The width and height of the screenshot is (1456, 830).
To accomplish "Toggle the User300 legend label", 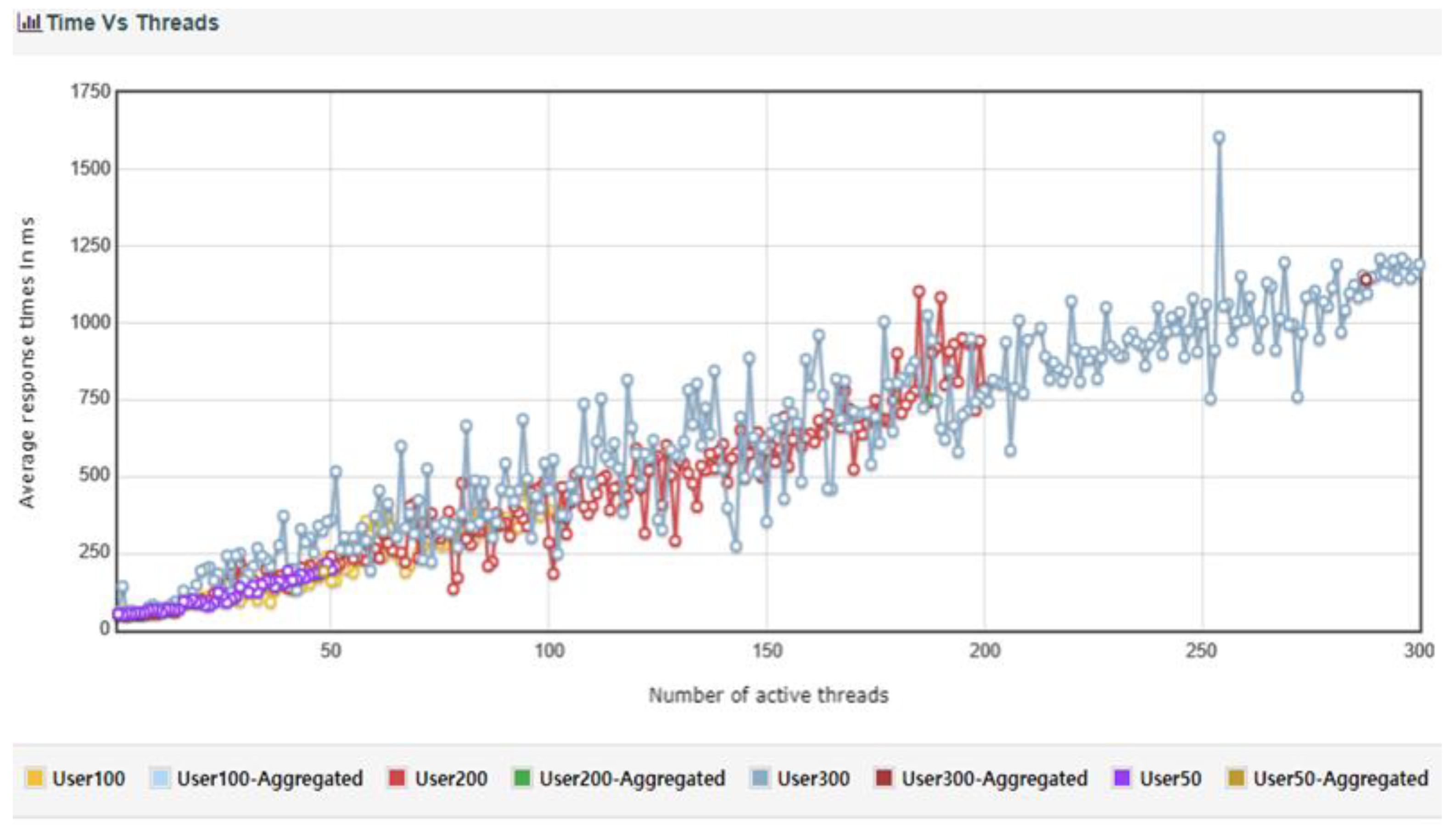I will 813,779.
